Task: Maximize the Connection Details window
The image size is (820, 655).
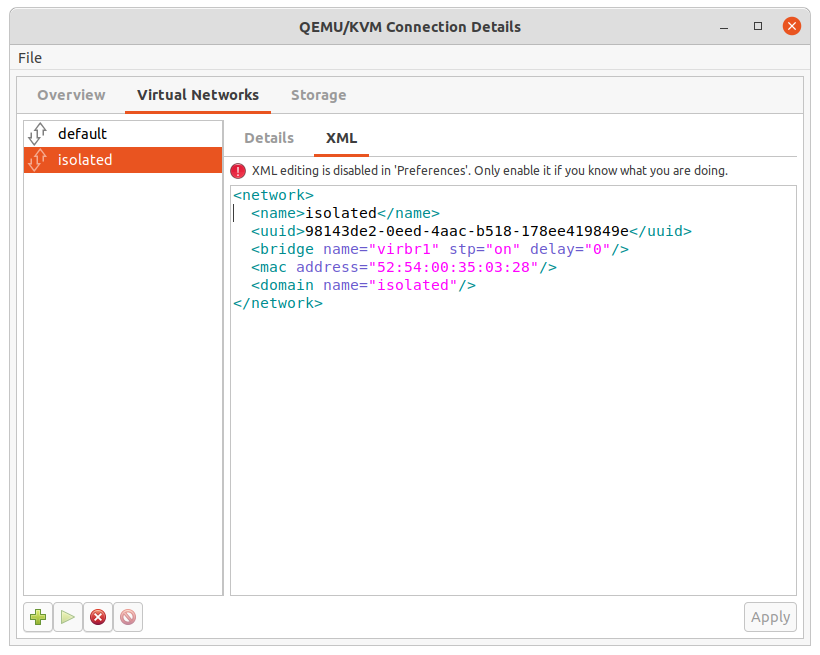Action: (758, 26)
